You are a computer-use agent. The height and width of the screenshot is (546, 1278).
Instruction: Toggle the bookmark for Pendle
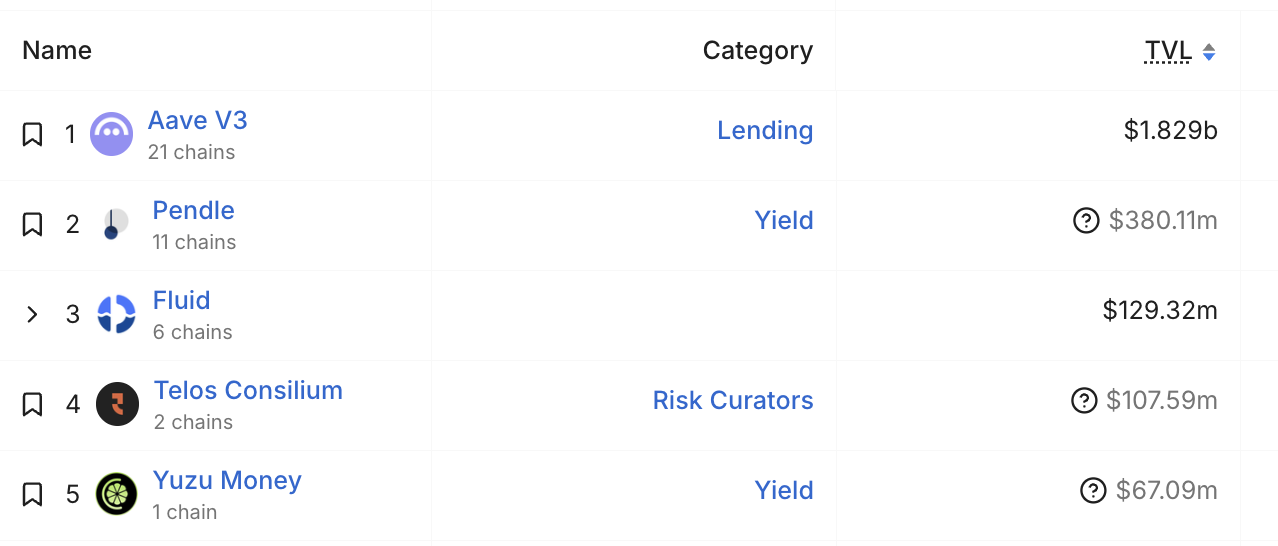(x=32, y=224)
